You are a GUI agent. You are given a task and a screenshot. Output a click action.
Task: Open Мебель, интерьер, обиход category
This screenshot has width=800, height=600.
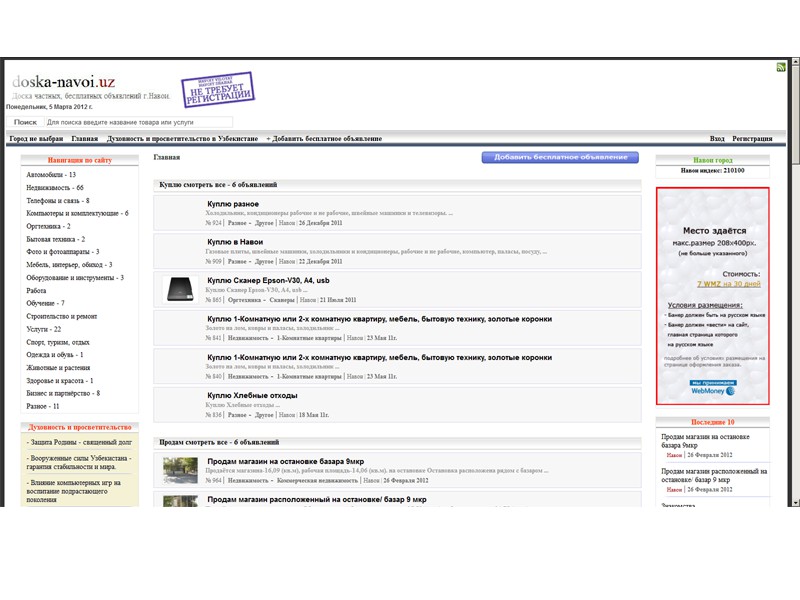tap(69, 265)
